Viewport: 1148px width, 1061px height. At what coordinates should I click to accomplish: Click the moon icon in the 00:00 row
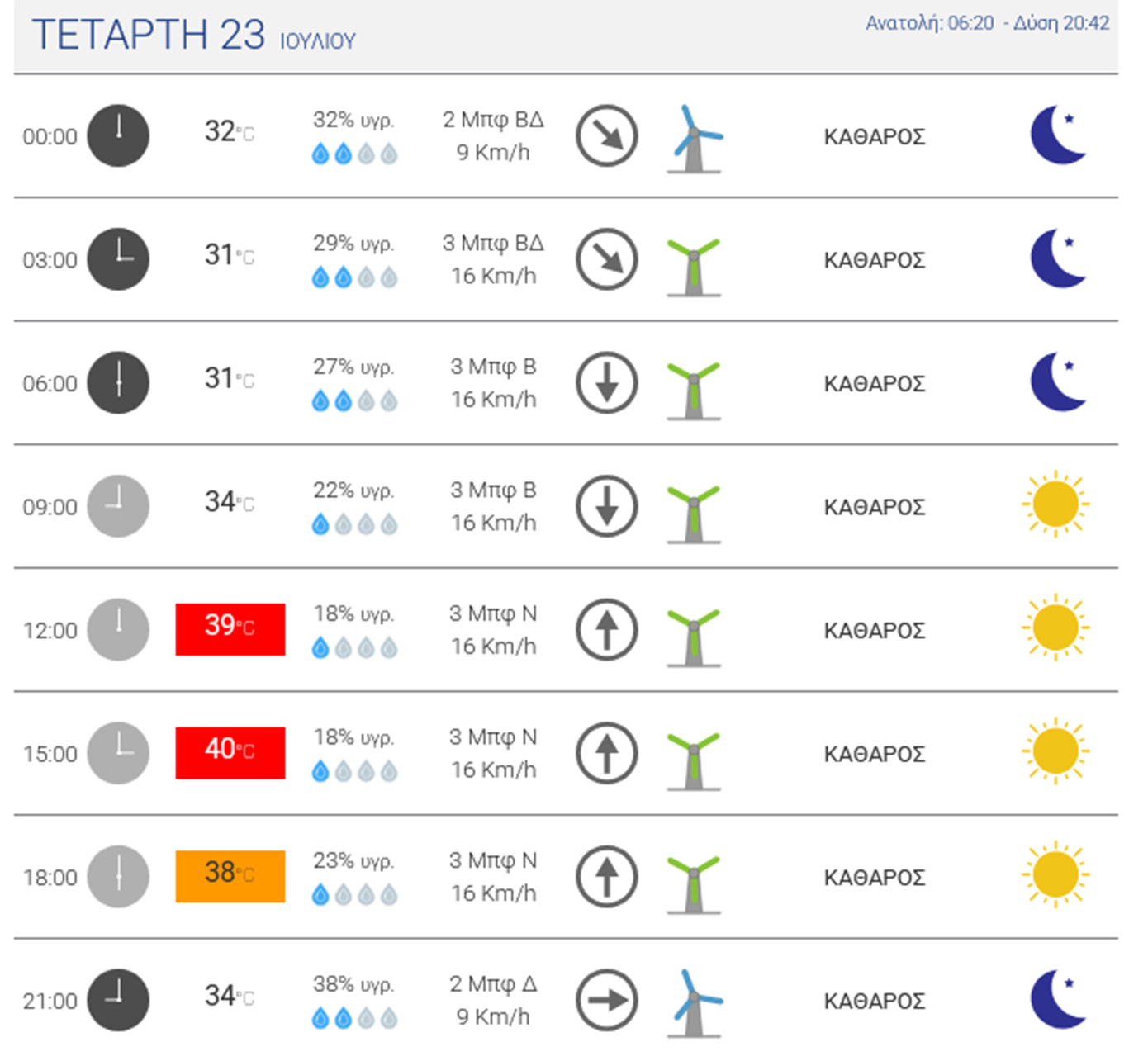pos(1058,135)
